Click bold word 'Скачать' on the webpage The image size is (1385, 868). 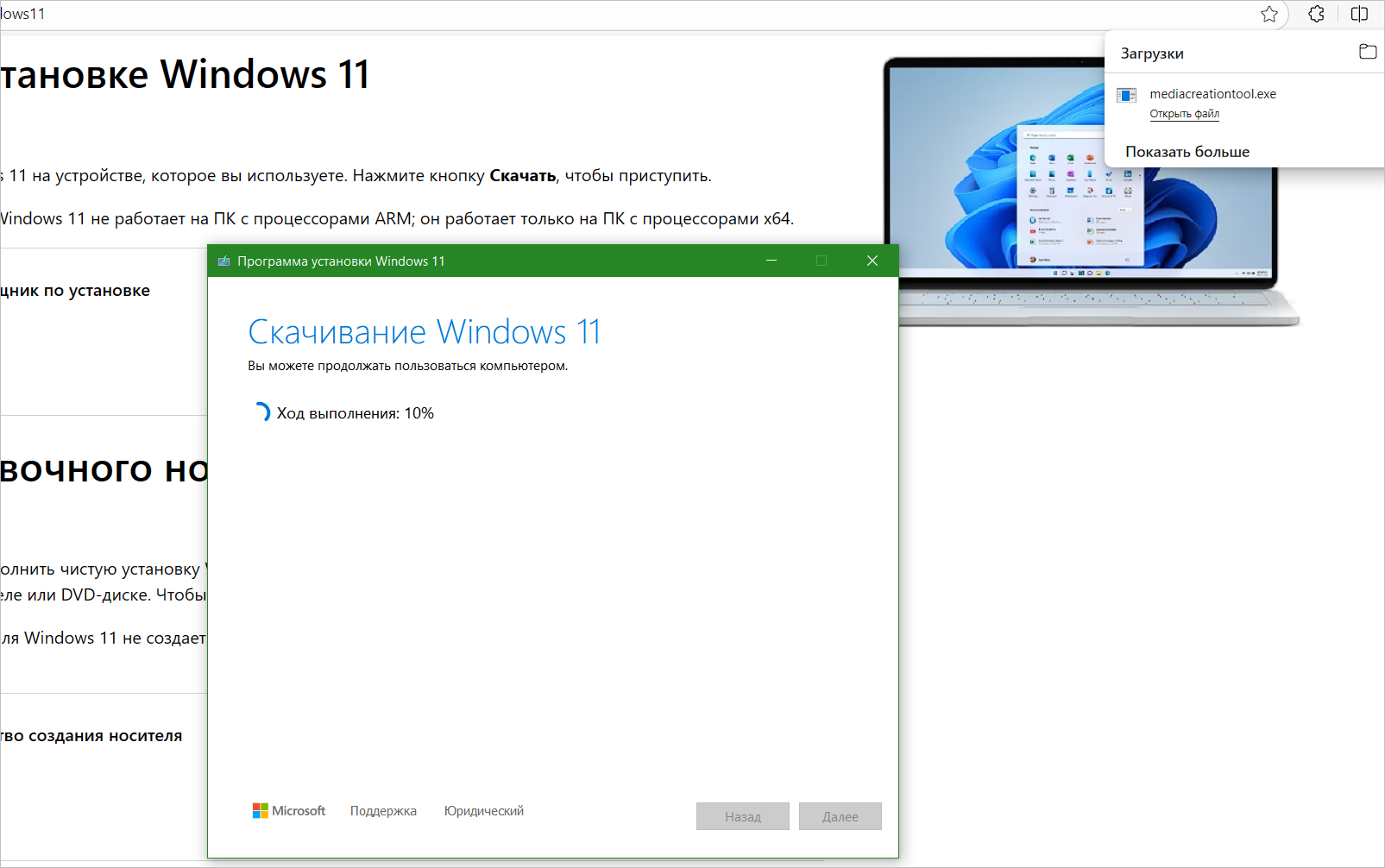(x=523, y=175)
